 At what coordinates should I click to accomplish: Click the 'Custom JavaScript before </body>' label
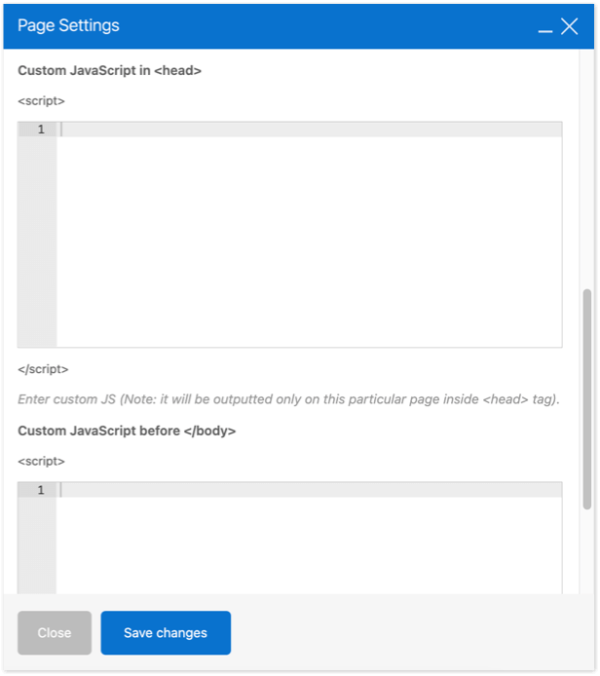[127, 431]
